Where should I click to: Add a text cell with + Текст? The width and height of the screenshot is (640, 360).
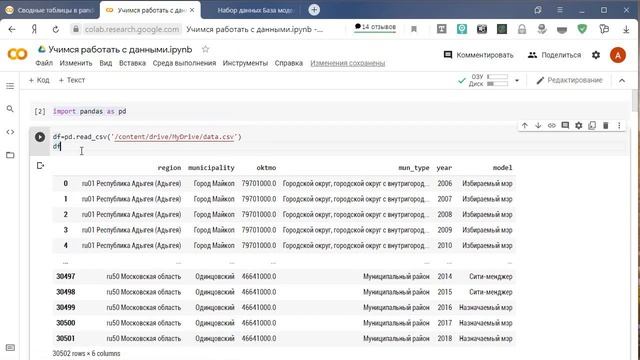point(71,80)
